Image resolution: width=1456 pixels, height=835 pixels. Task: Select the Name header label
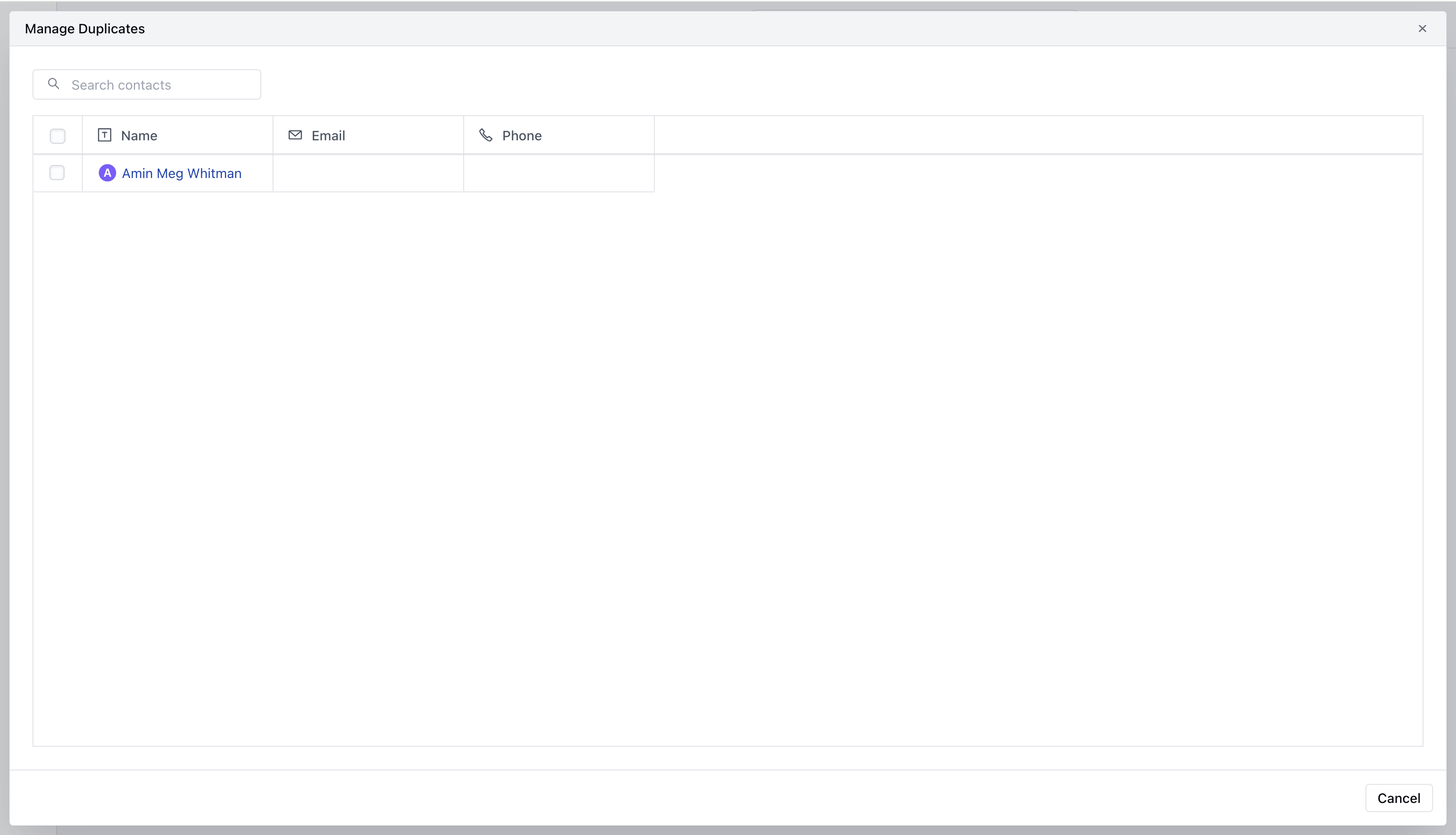[139, 136]
